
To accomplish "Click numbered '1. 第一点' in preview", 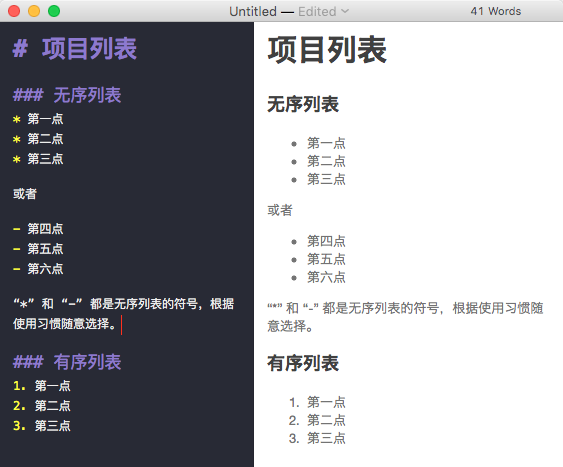I will point(317,402).
